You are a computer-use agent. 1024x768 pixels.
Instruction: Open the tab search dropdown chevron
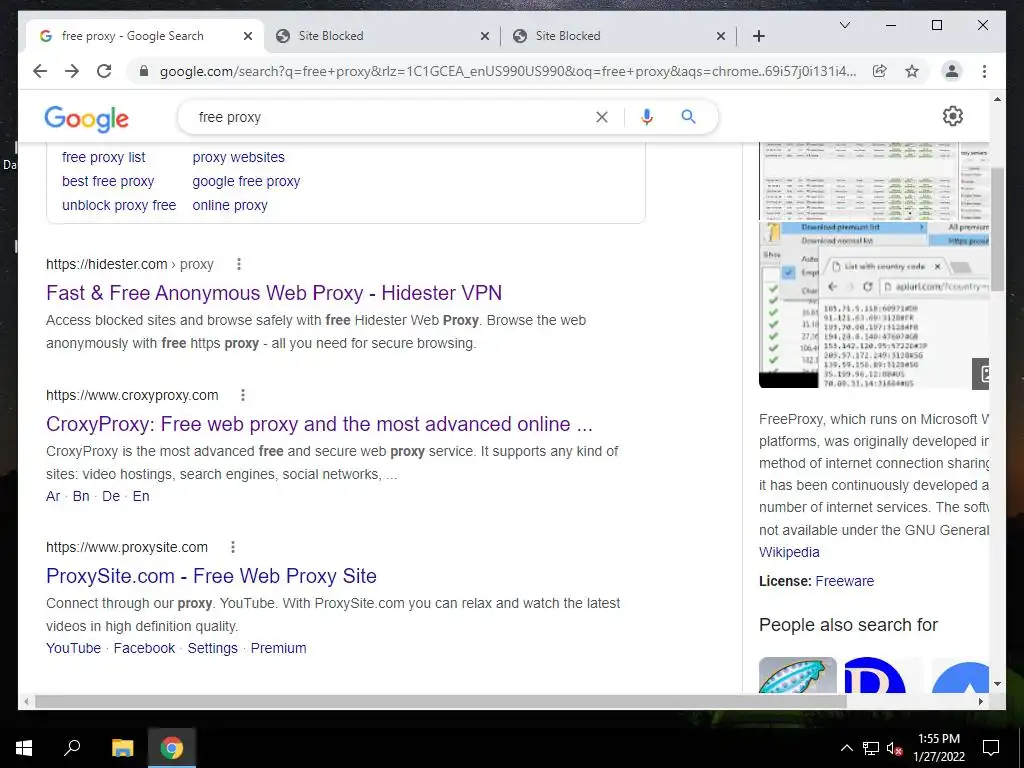pyautogui.click(x=844, y=25)
